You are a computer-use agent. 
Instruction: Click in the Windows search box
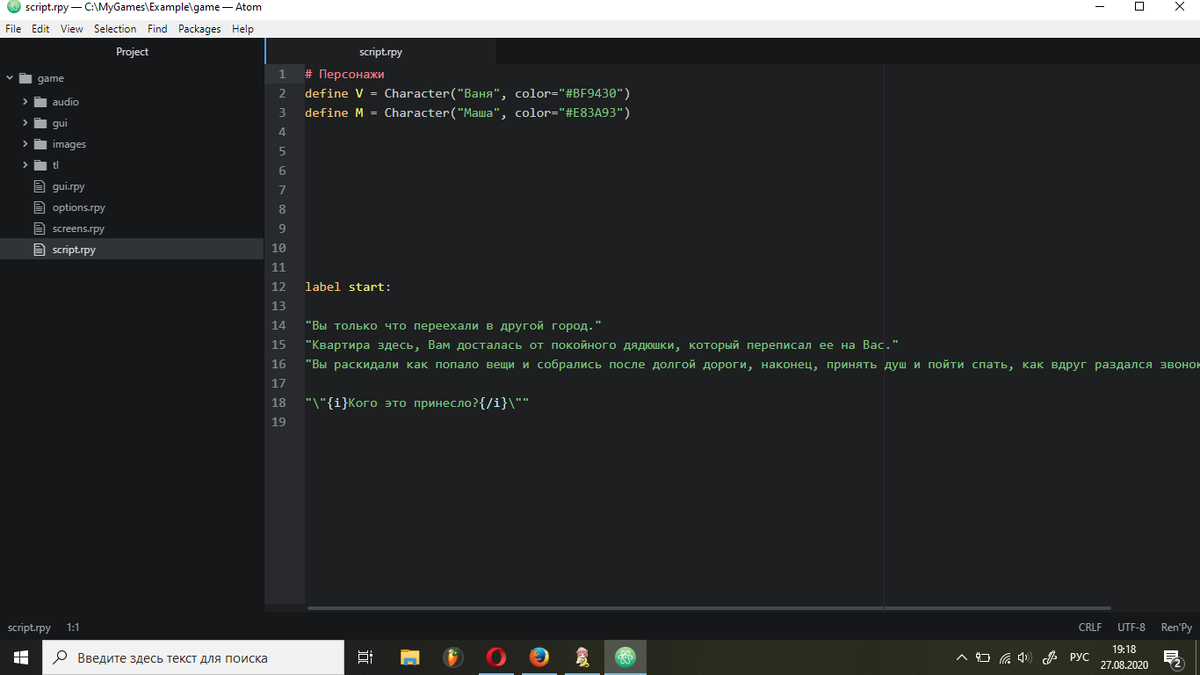(x=193, y=657)
